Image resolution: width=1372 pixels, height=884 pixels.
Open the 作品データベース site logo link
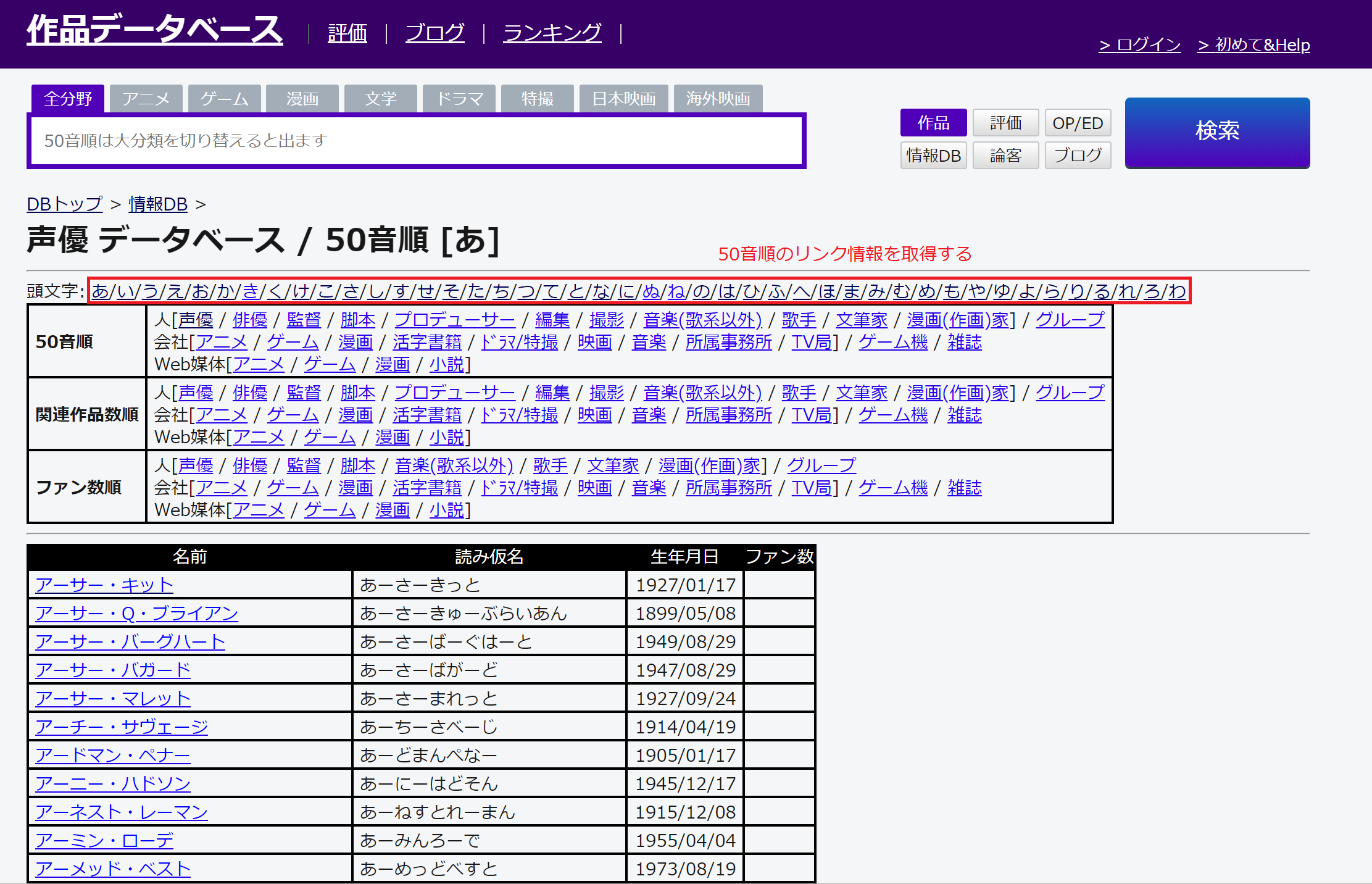(154, 29)
